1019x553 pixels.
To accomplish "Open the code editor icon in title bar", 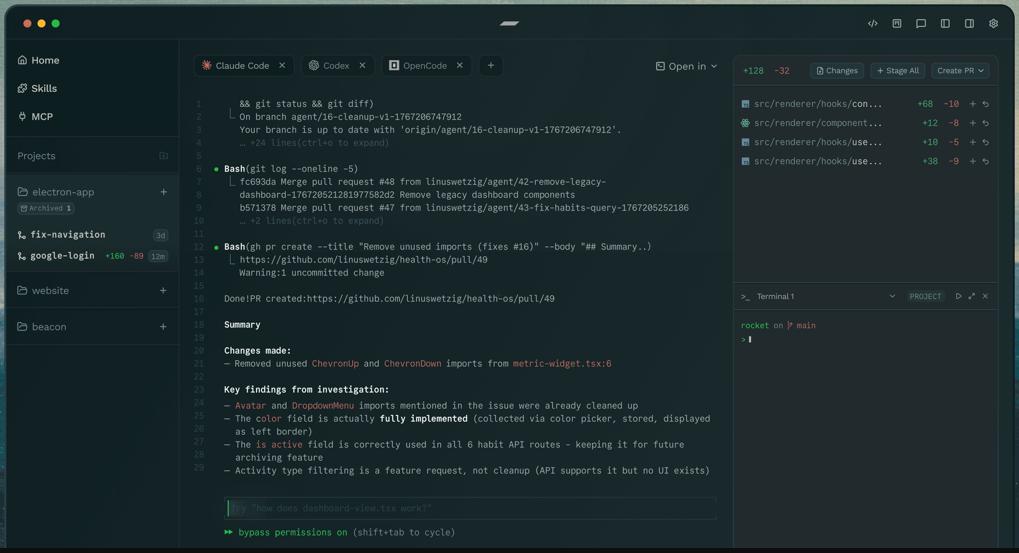I will (x=873, y=23).
